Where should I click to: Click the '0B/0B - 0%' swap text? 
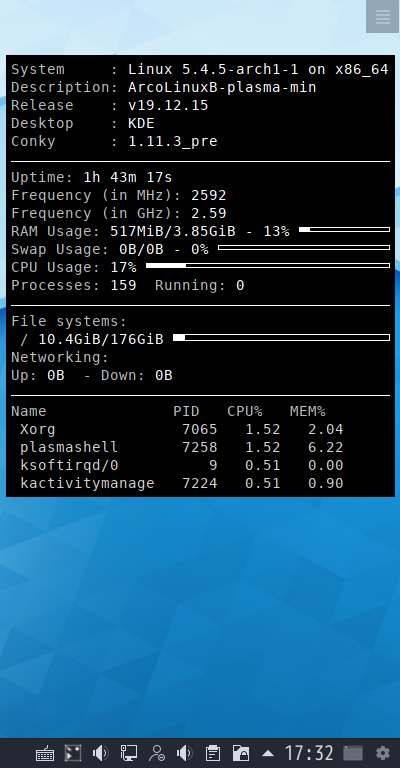pyautogui.click(x=164, y=249)
